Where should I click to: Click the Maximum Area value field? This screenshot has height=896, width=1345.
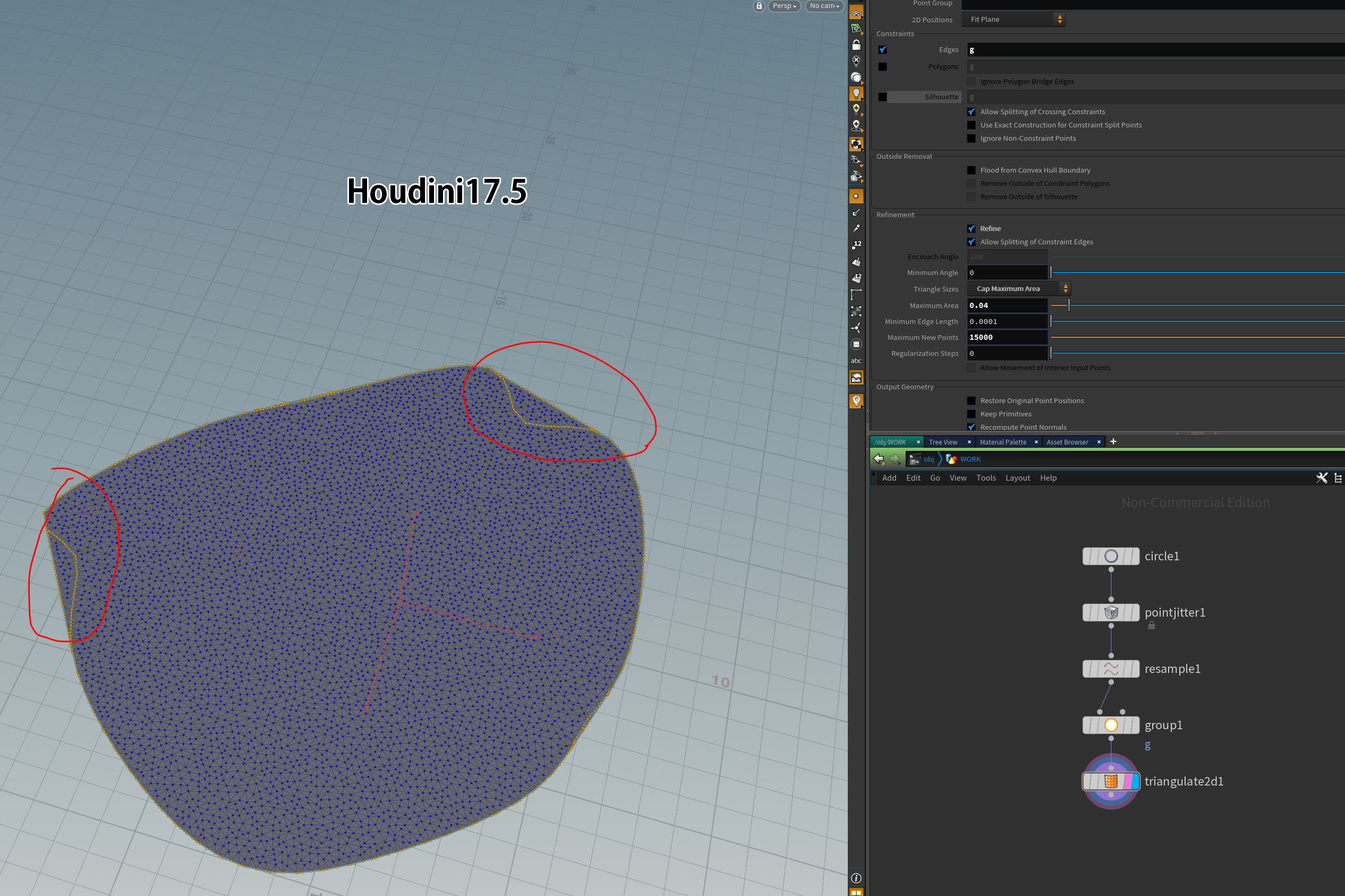click(1007, 305)
